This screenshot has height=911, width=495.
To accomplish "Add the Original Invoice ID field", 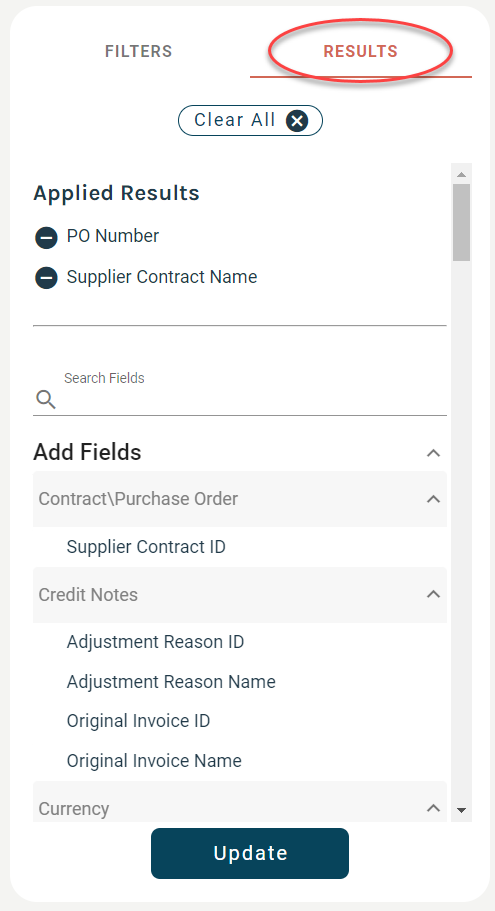I will [138, 721].
